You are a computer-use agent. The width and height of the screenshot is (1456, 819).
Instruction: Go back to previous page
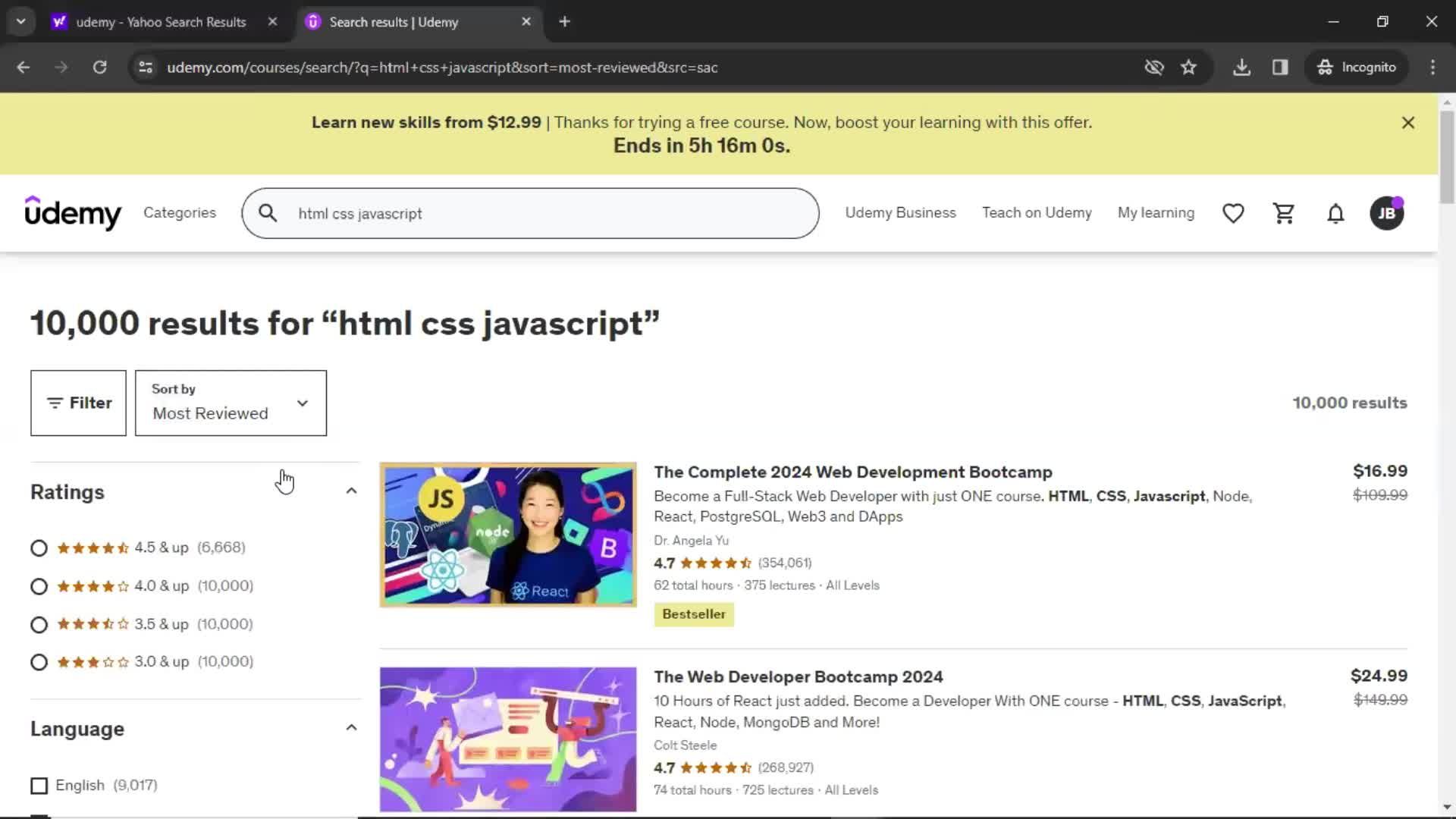click(24, 67)
